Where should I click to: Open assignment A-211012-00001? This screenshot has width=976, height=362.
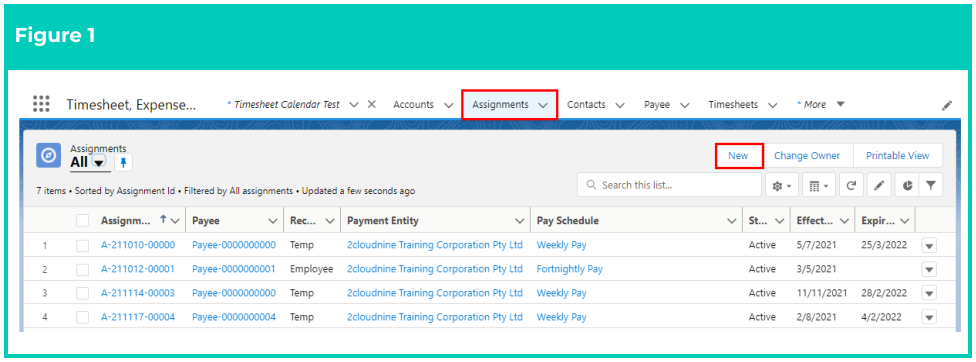pyautogui.click(x=138, y=269)
